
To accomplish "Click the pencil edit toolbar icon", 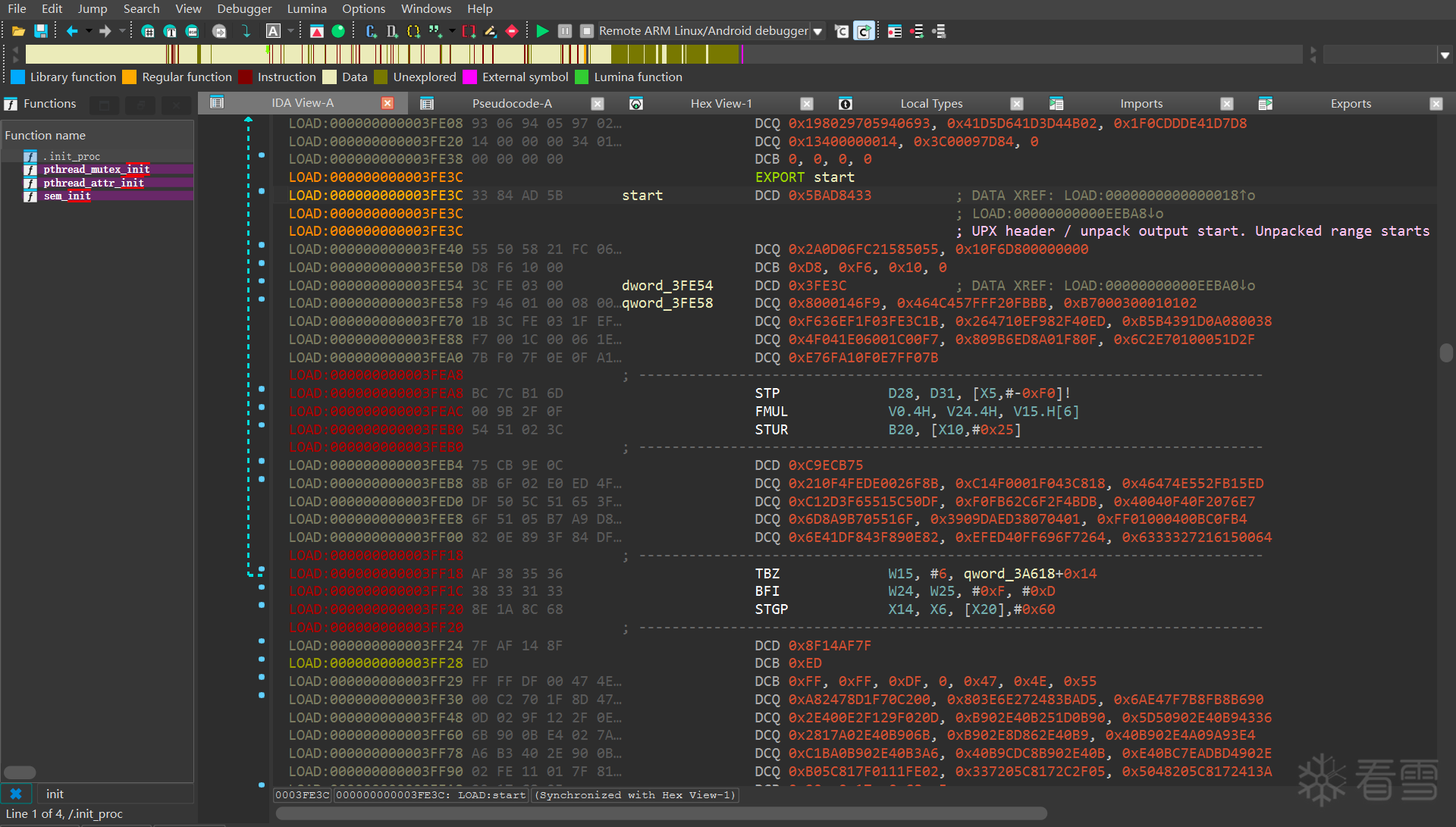I will (x=491, y=31).
